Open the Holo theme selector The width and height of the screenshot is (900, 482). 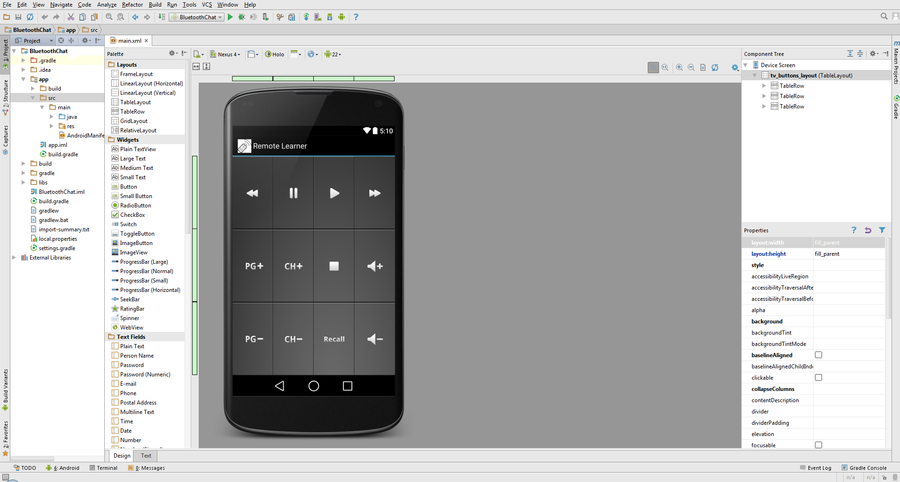pos(274,54)
